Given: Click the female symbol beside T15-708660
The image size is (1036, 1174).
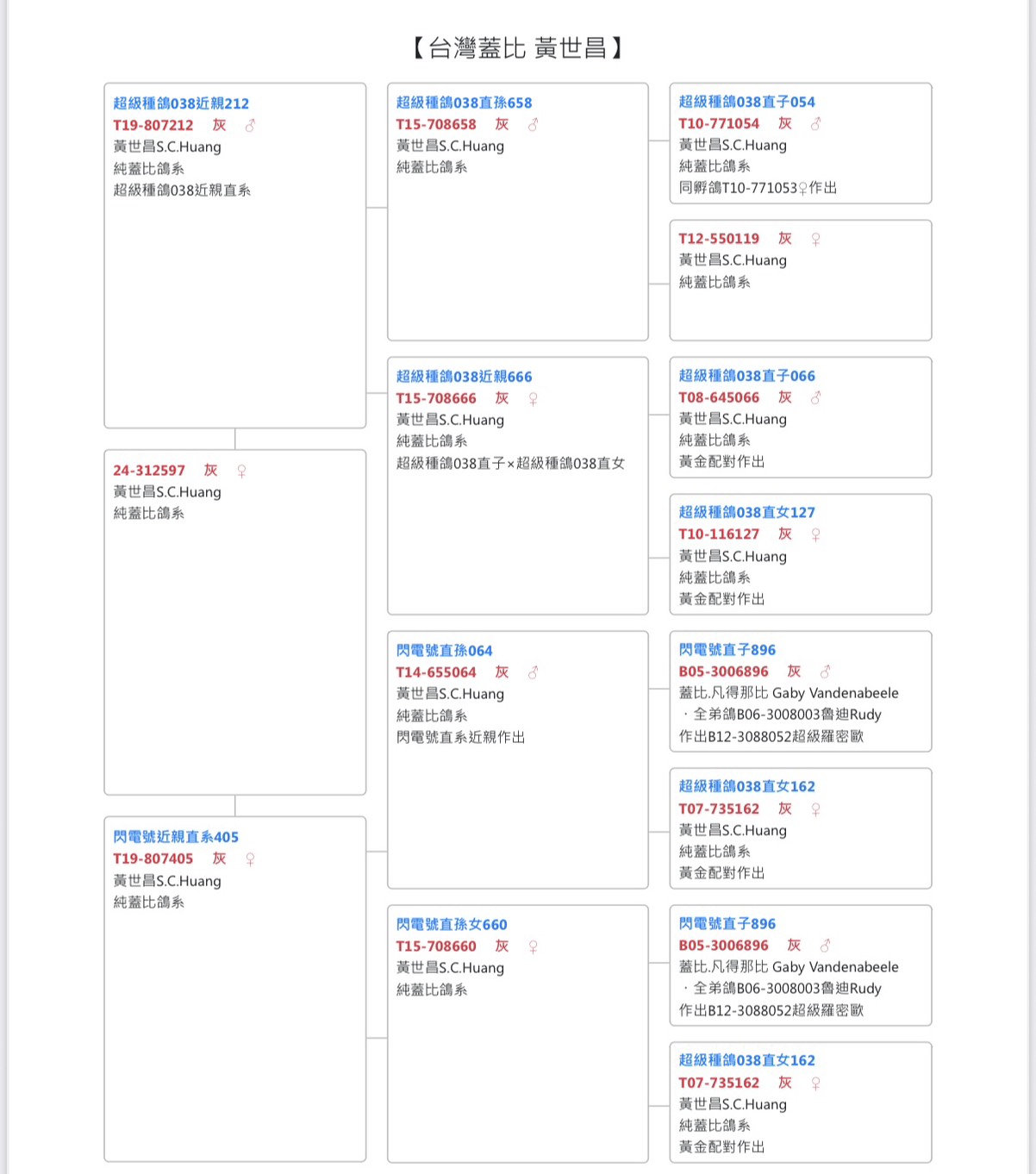Looking at the screenshot, I should 533,946.
